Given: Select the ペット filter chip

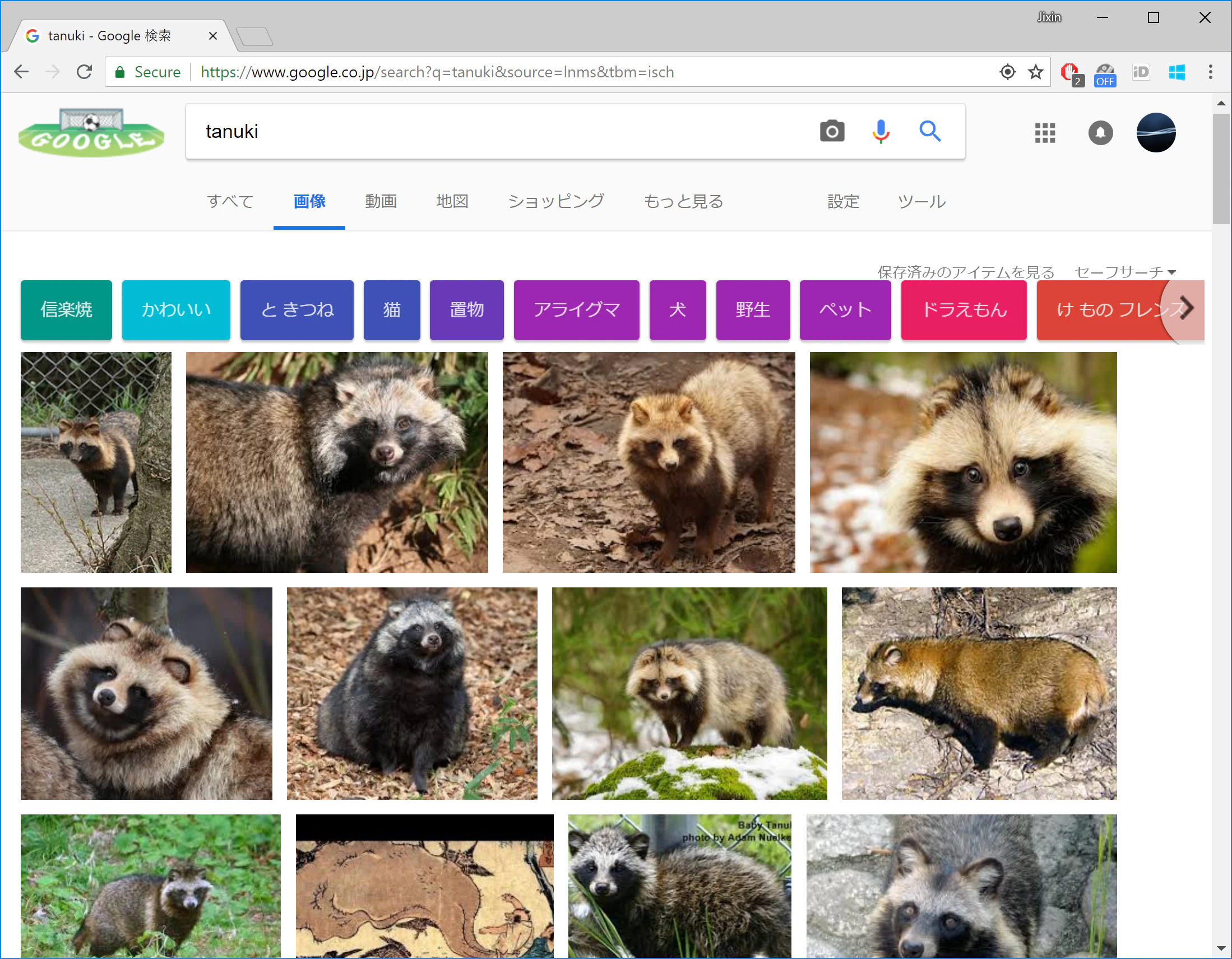Looking at the screenshot, I should pyautogui.click(x=846, y=310).
